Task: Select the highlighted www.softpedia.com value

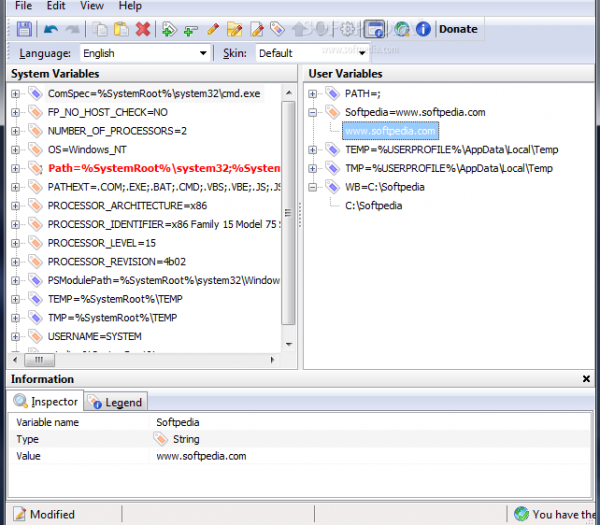Action: [x=390, y=131]
